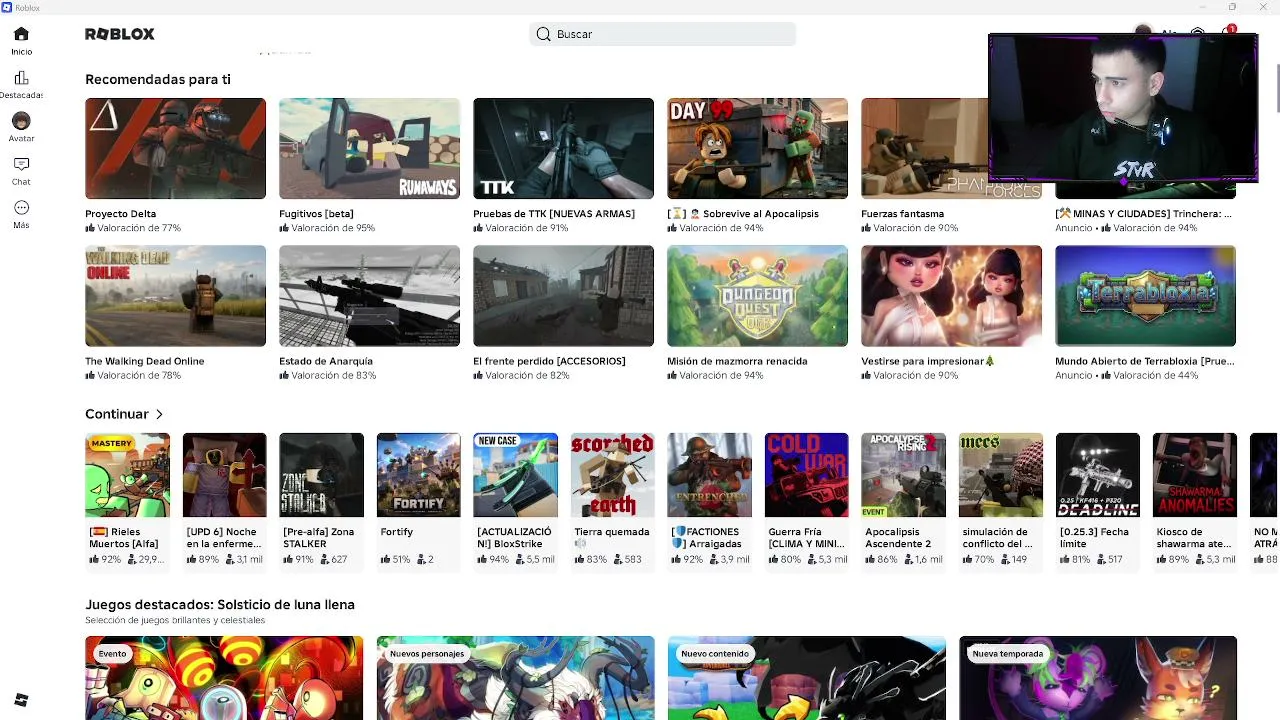Click 'Valoración de 83%' under Estado de Anarquía
This screenshot has width=1280, height=720.
pyautogui.click(x=327, y=376)
